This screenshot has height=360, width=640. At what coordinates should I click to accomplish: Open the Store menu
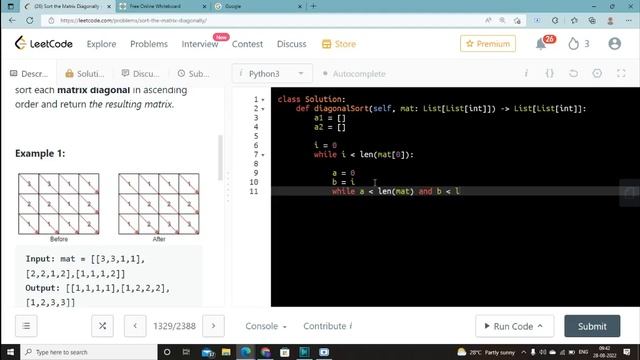click(x=339, y=44)
